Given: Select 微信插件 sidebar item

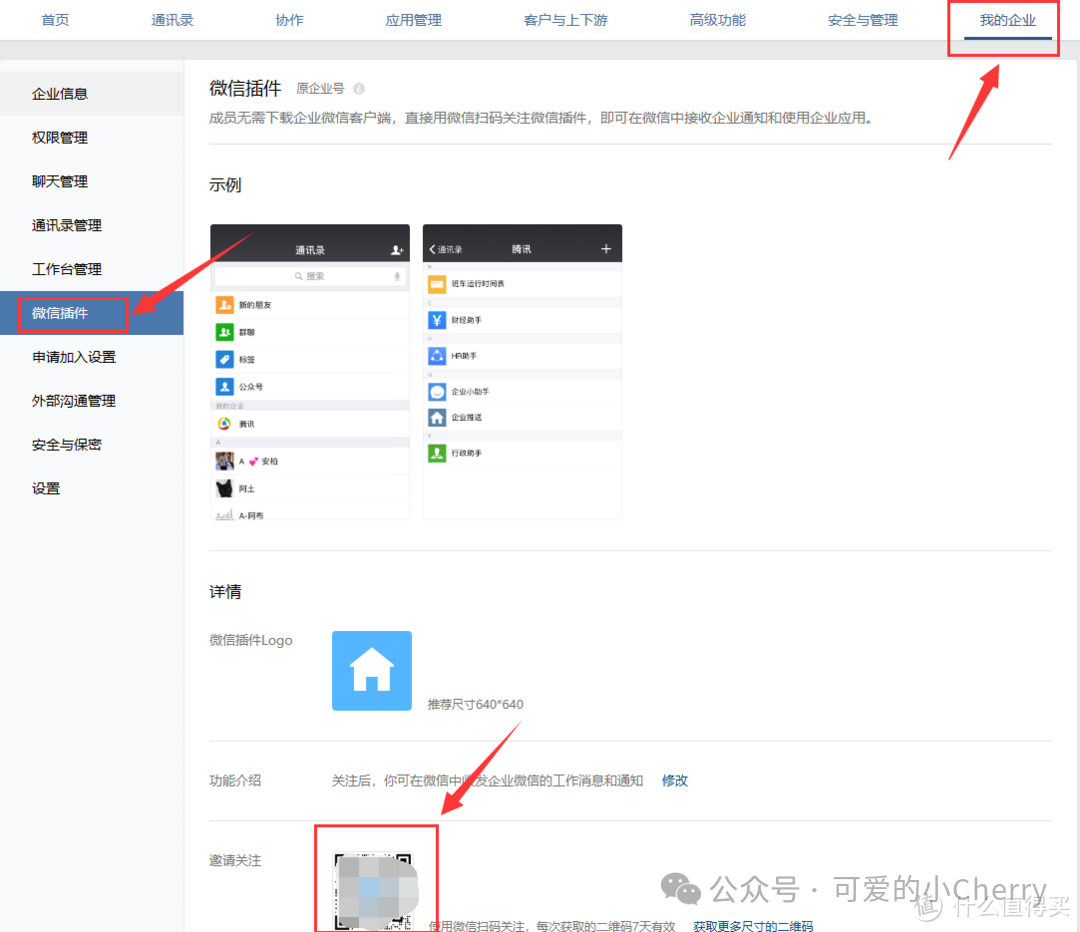Looking at the screenshot, I should tap(92, 313).
